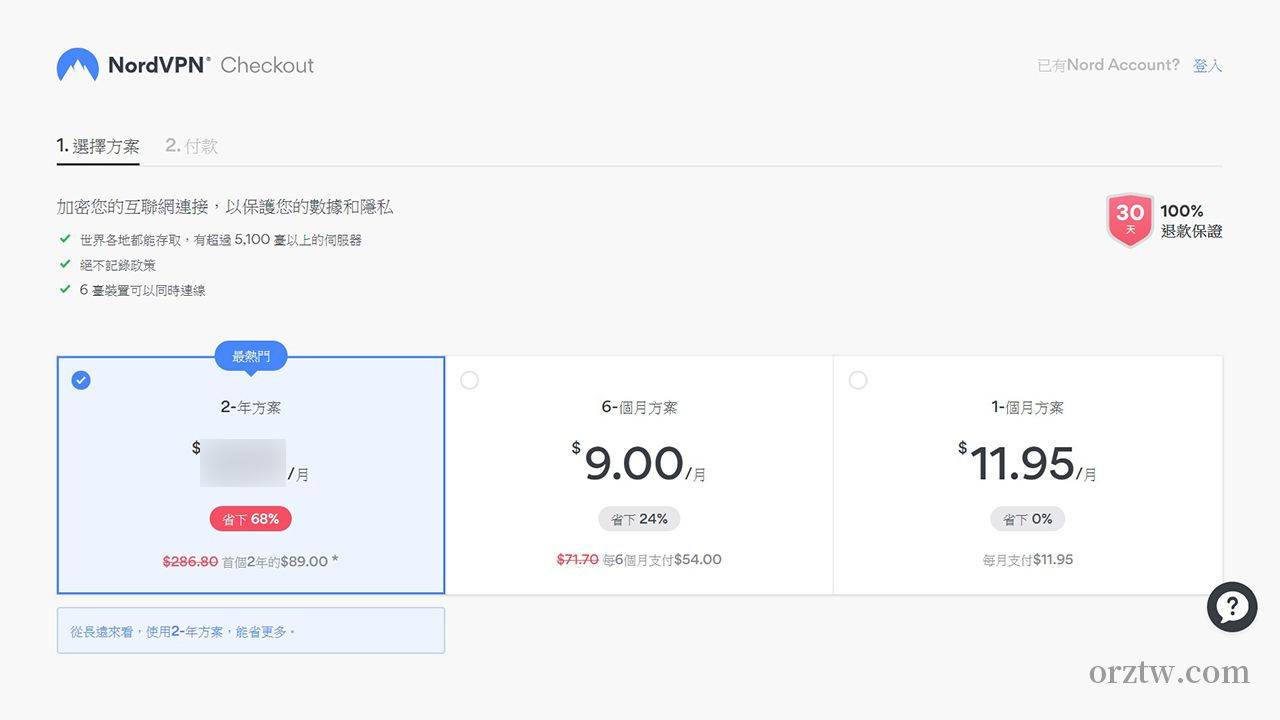Viewport: 1280px width, 720px height.
Task: Click the 最熱門 badge on 2-year plan
Action: click(251, 356)
